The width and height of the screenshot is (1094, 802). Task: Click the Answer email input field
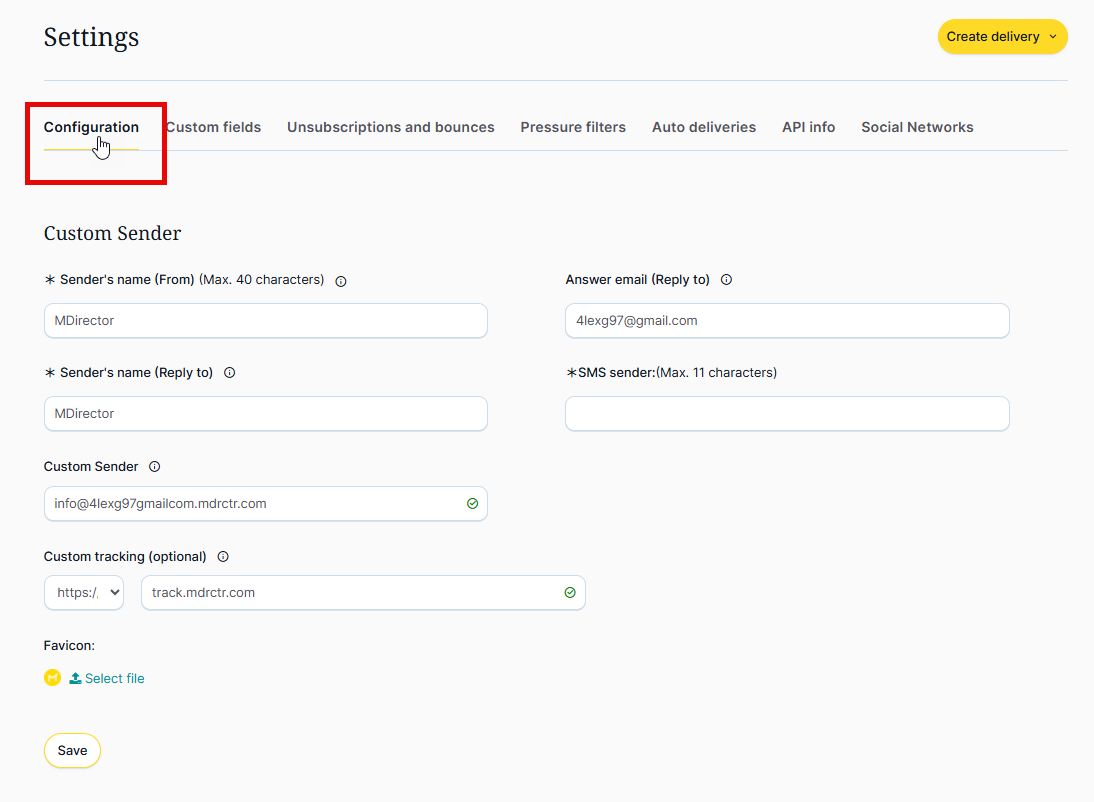tap(787, 321)
